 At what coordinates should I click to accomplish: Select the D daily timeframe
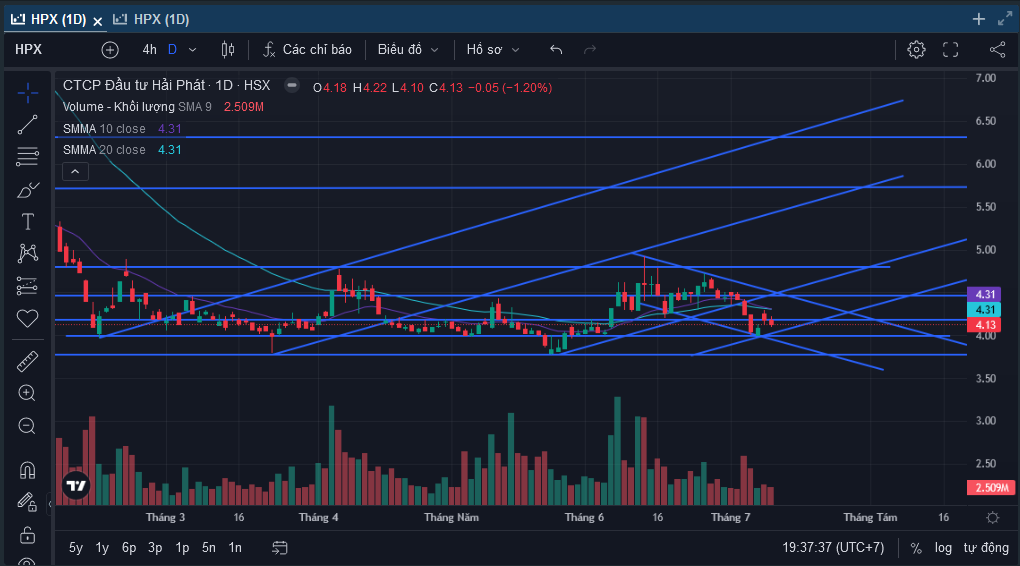[x=172, y=49]
